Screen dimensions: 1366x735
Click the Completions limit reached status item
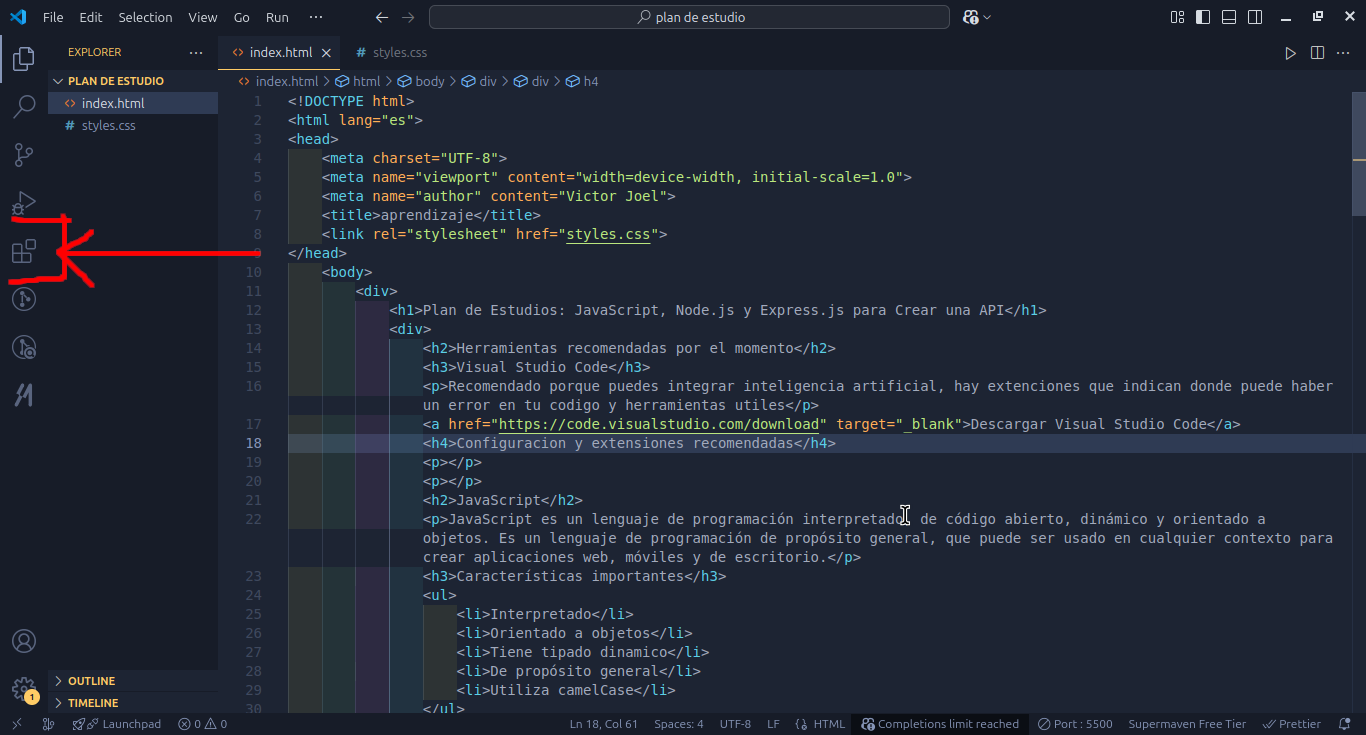click(x=940, y=724)
